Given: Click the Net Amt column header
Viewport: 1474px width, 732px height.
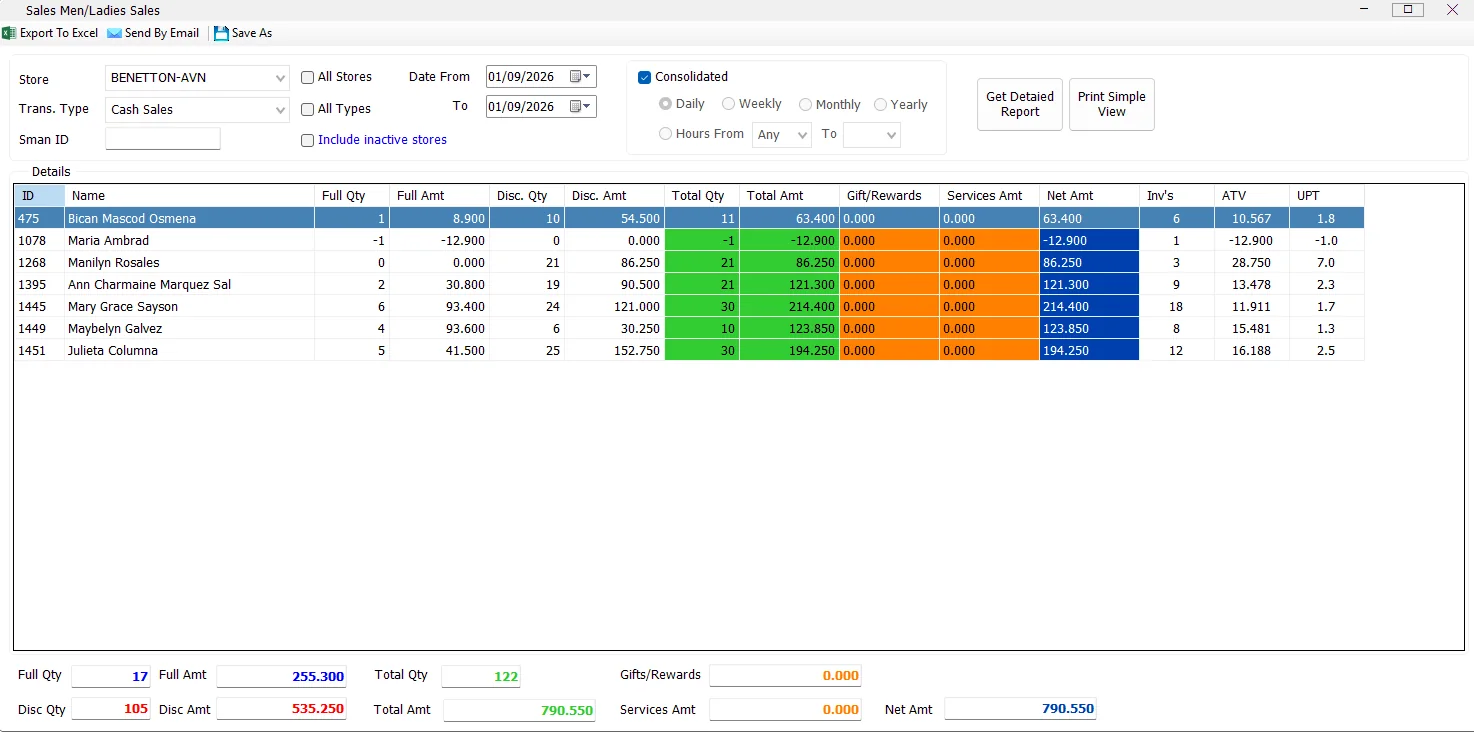Looking at the screenshot, I should tap(1090, 196).
